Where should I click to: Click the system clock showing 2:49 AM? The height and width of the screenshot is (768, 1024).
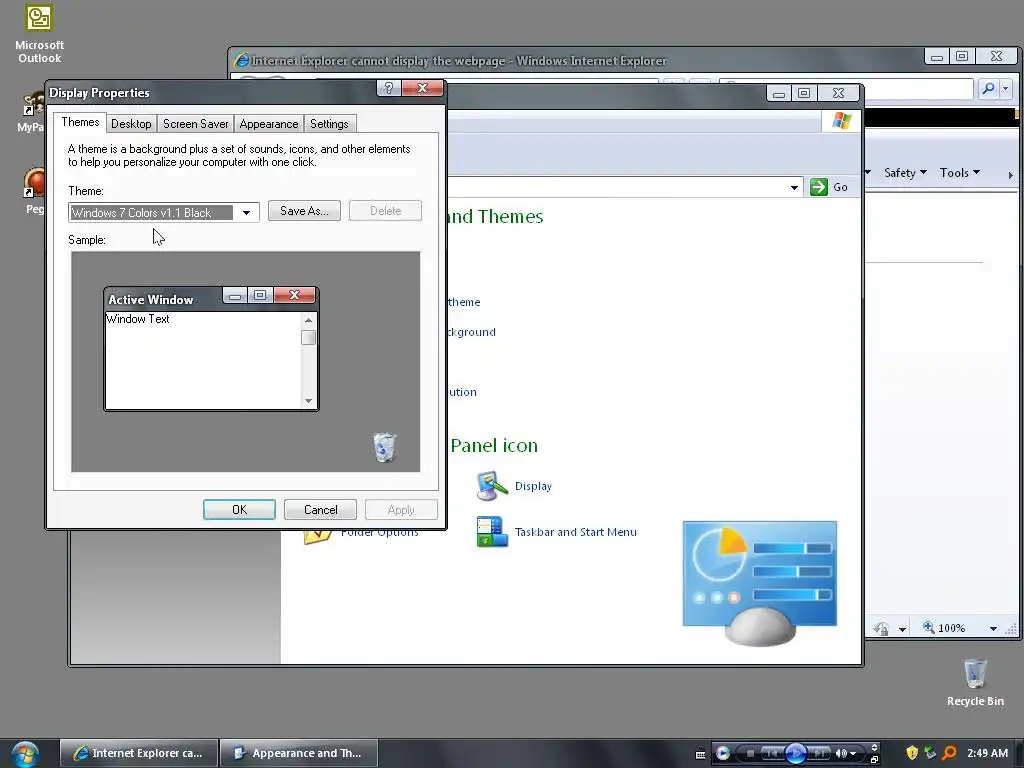(987, 753)
